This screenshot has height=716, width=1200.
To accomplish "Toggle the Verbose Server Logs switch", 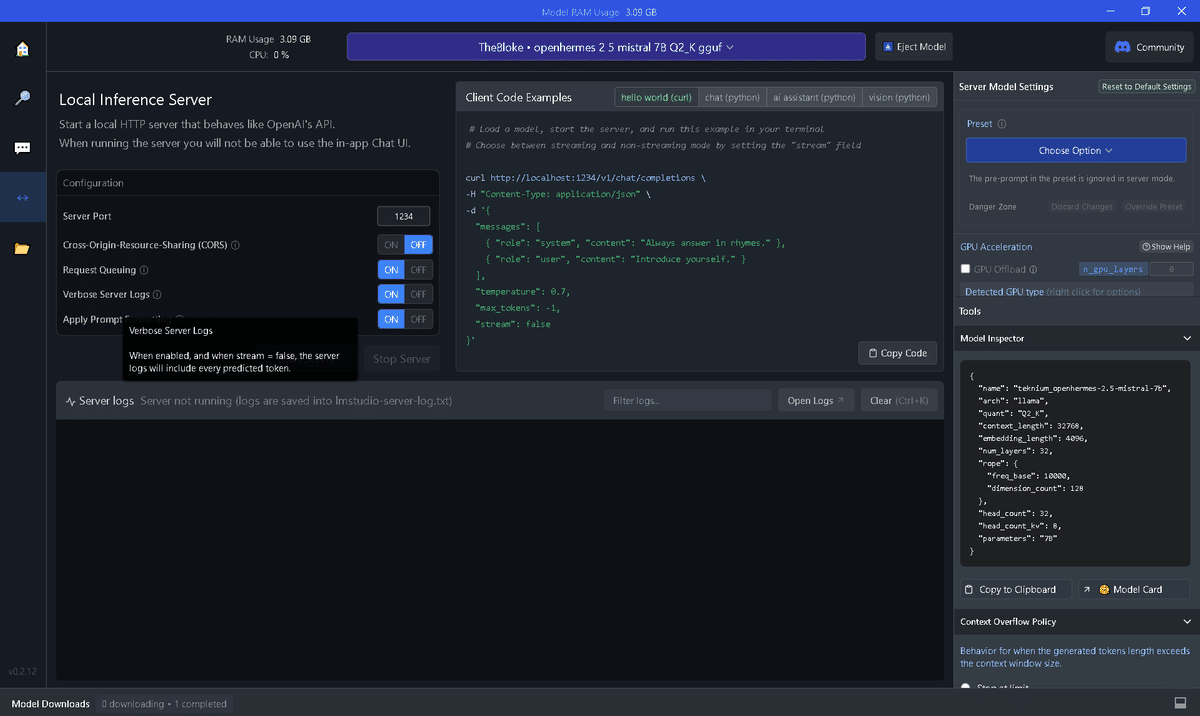I will [405, 294].
